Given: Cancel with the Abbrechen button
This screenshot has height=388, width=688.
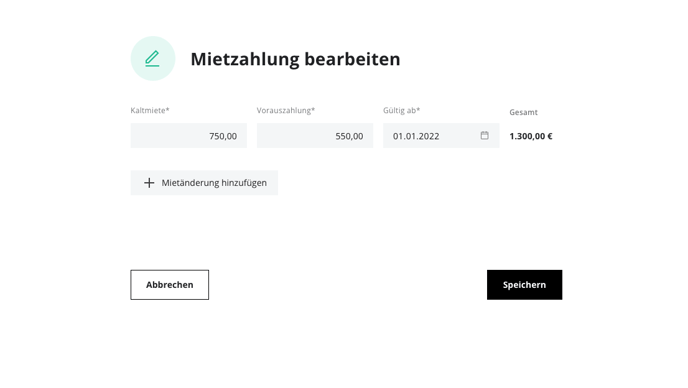Looking at the screenshot, I should [169, 285].
